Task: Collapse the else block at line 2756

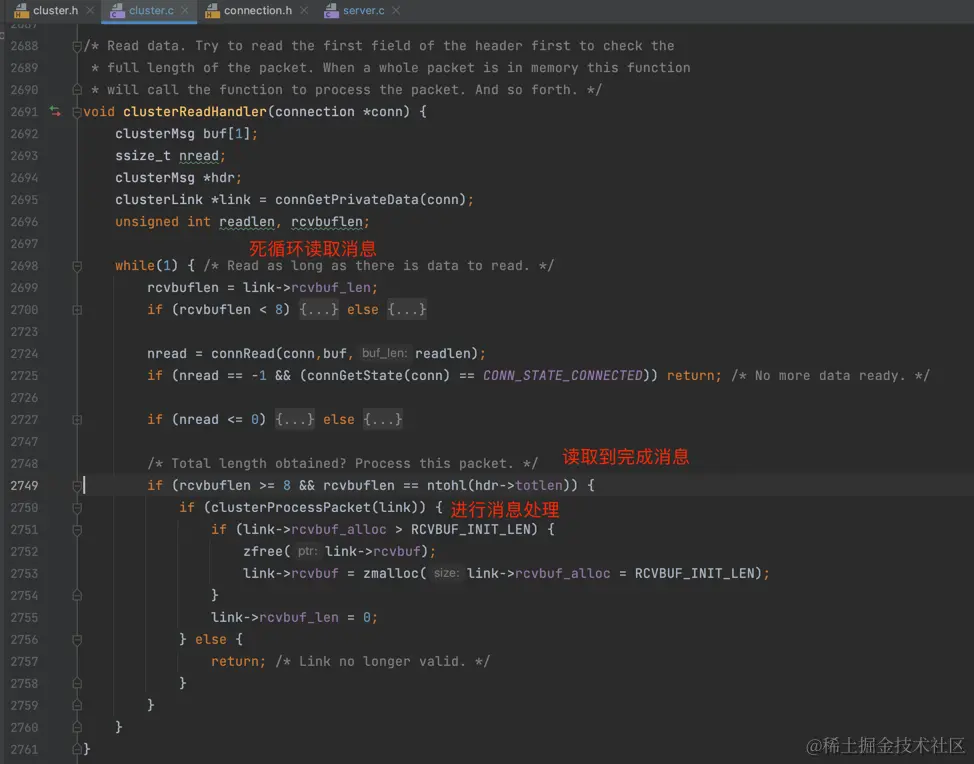Action: (77, 639)
